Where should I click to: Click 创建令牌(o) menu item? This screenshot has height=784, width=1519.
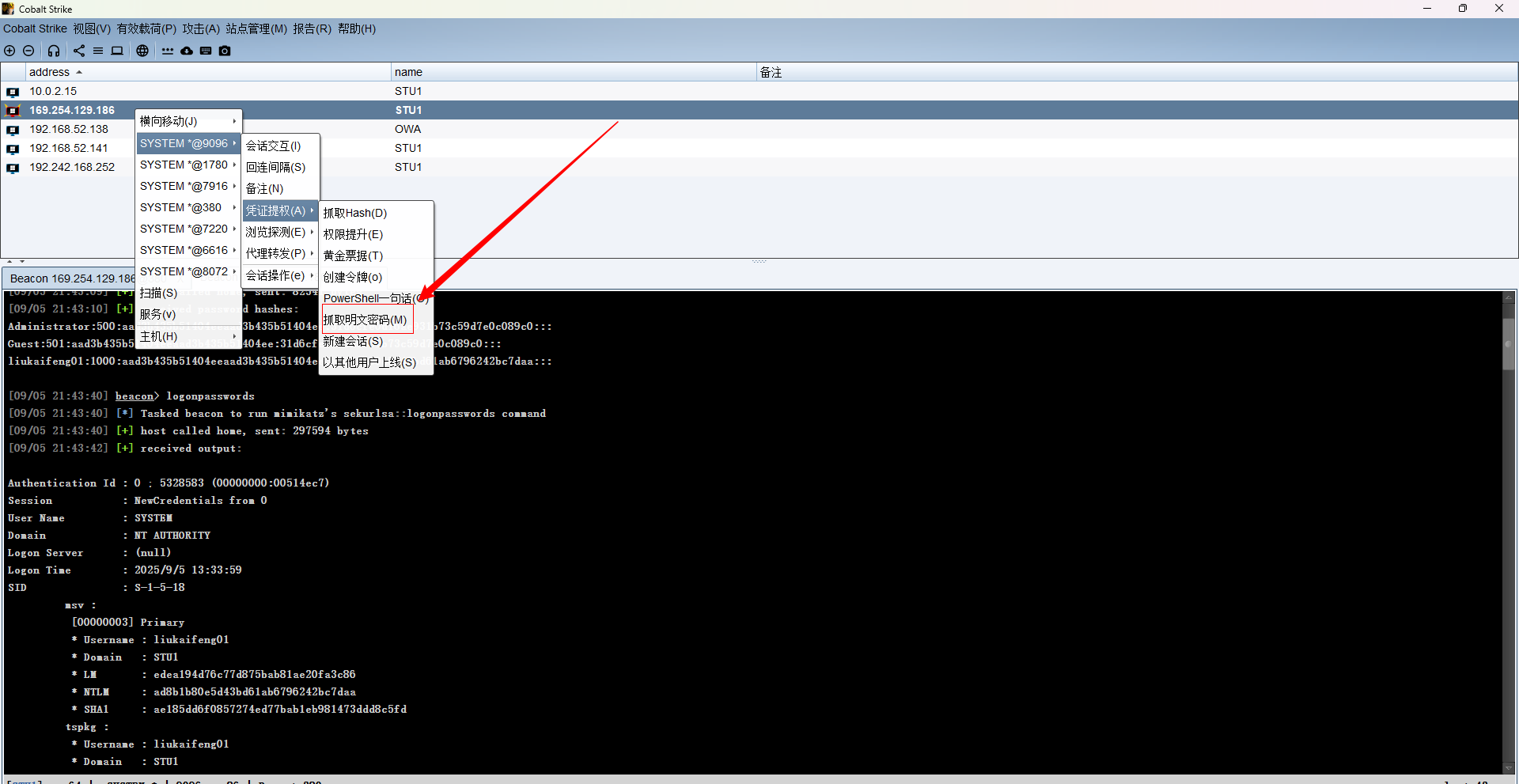[376, 277]
